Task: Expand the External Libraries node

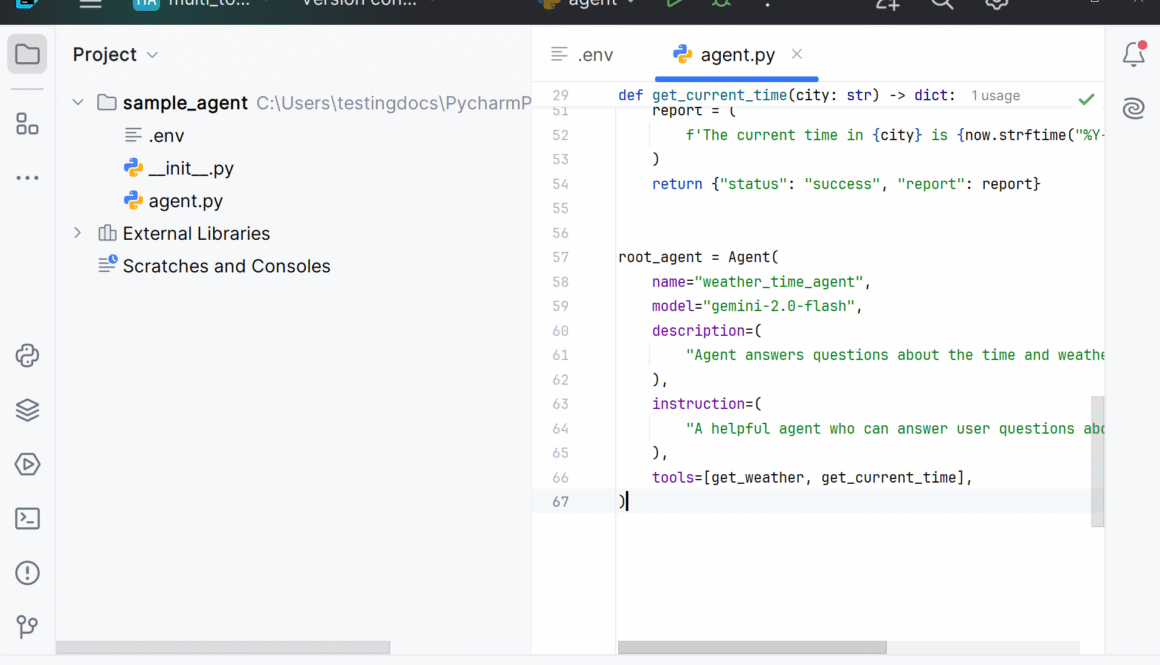Action: click(x=77, y=233)
